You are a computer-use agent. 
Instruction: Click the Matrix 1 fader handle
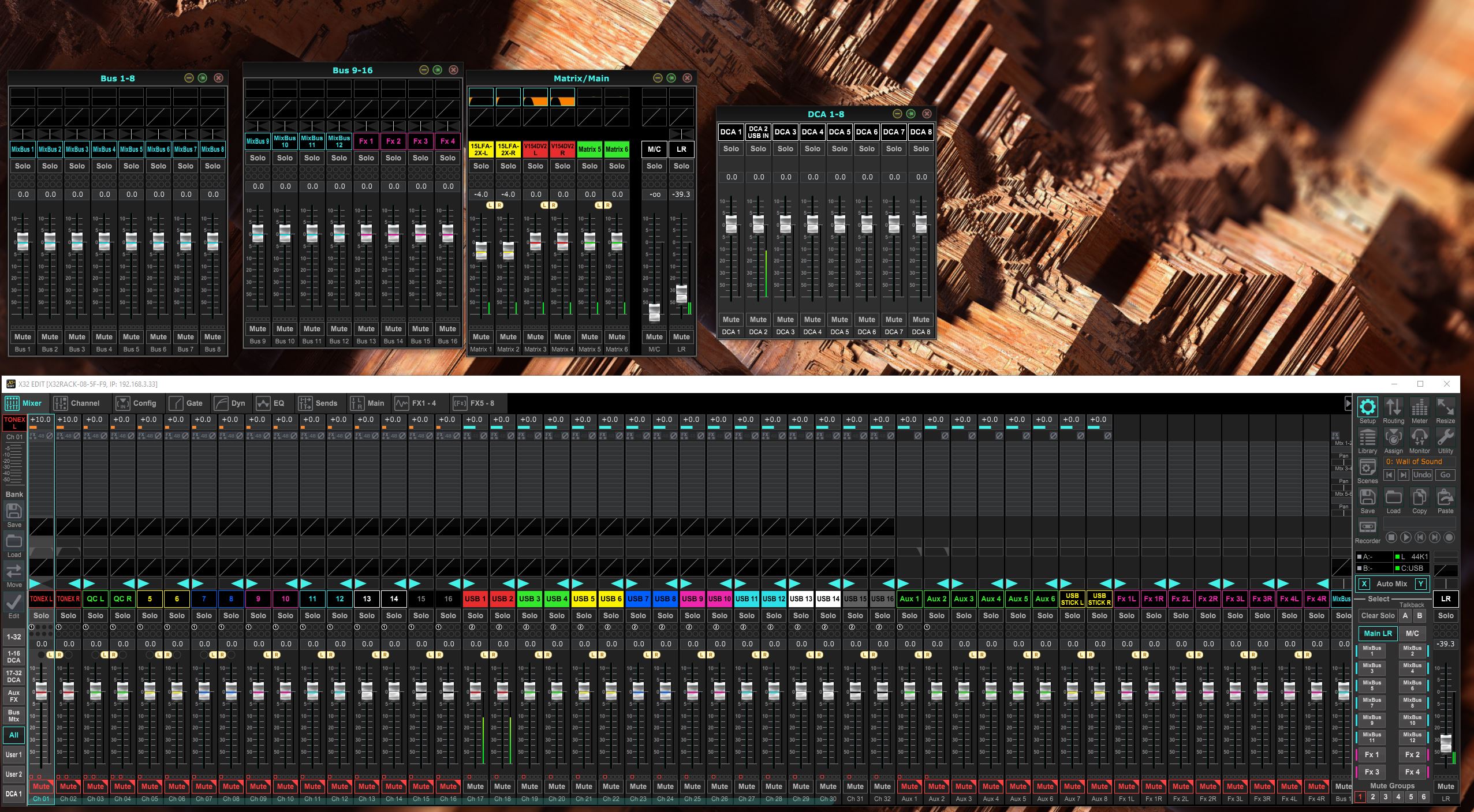(x=481, y=251)
